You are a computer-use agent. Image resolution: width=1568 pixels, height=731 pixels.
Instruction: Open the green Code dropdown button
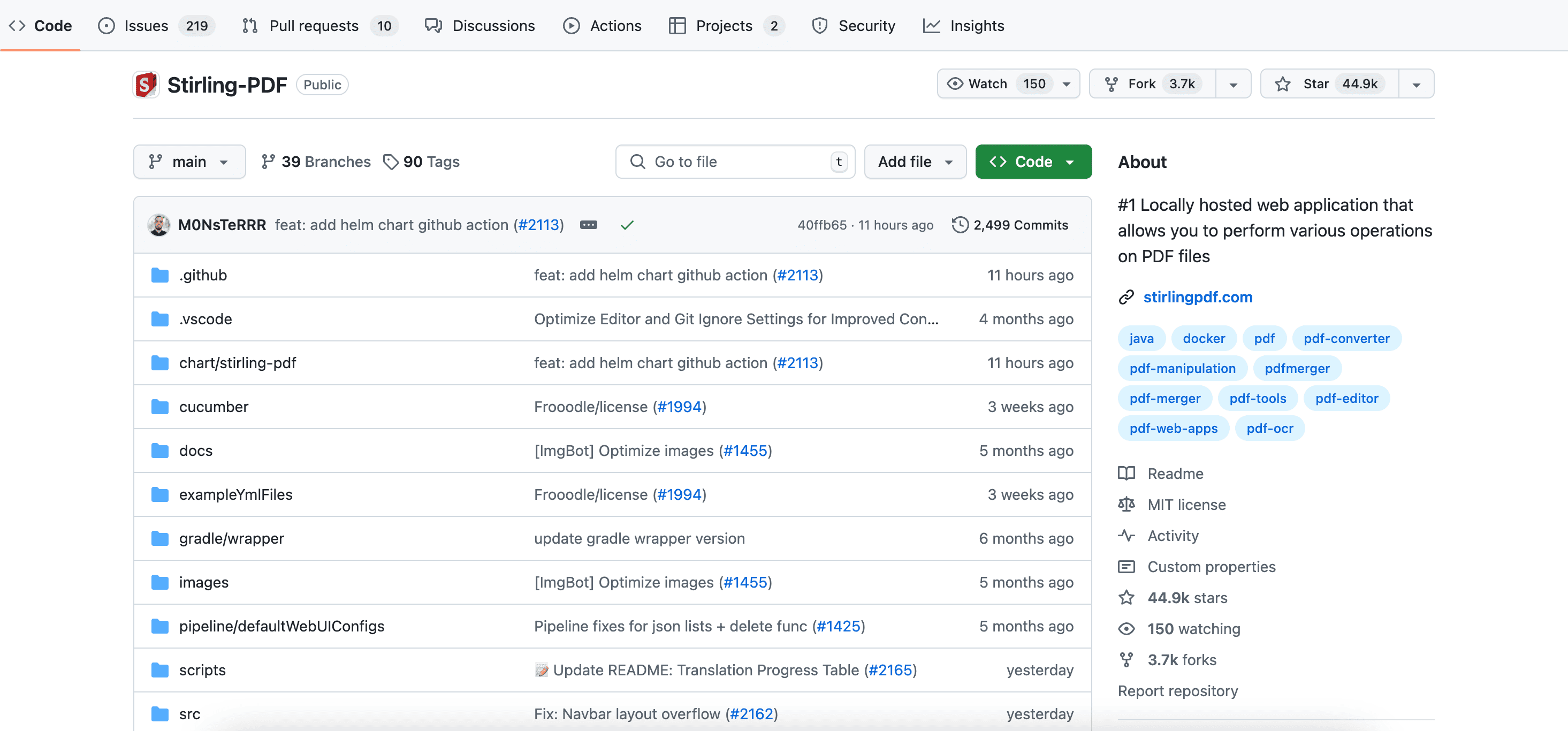tap(1032, 162)
